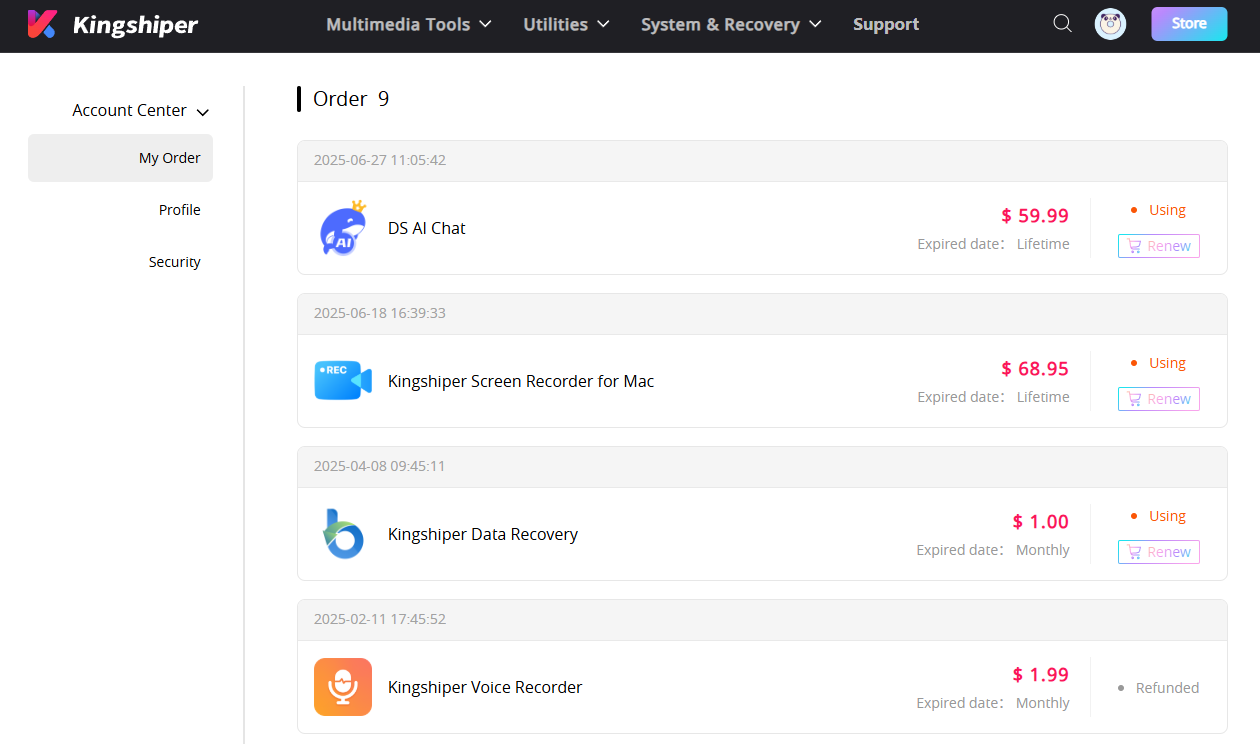Click Monthly expiry of Voice Recorder
Screen dimensions: 1260x744
(1043, 703)
